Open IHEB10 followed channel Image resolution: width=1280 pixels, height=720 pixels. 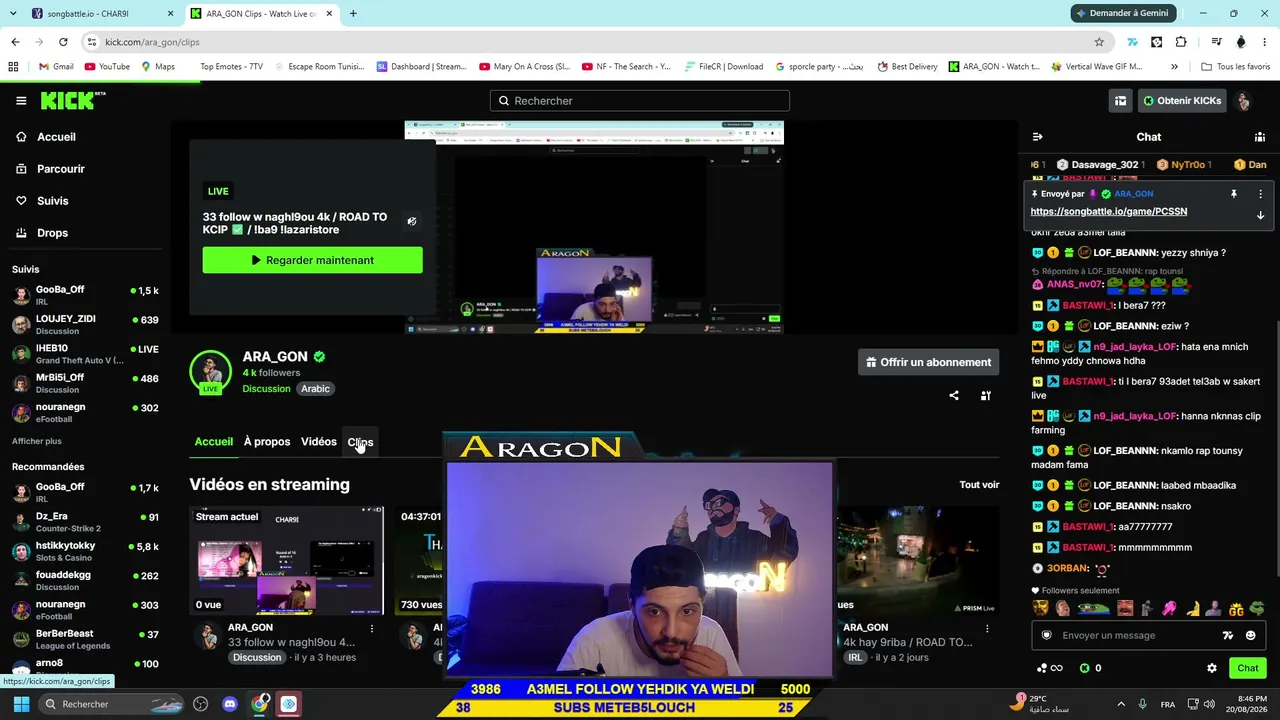tap(85, 354)
